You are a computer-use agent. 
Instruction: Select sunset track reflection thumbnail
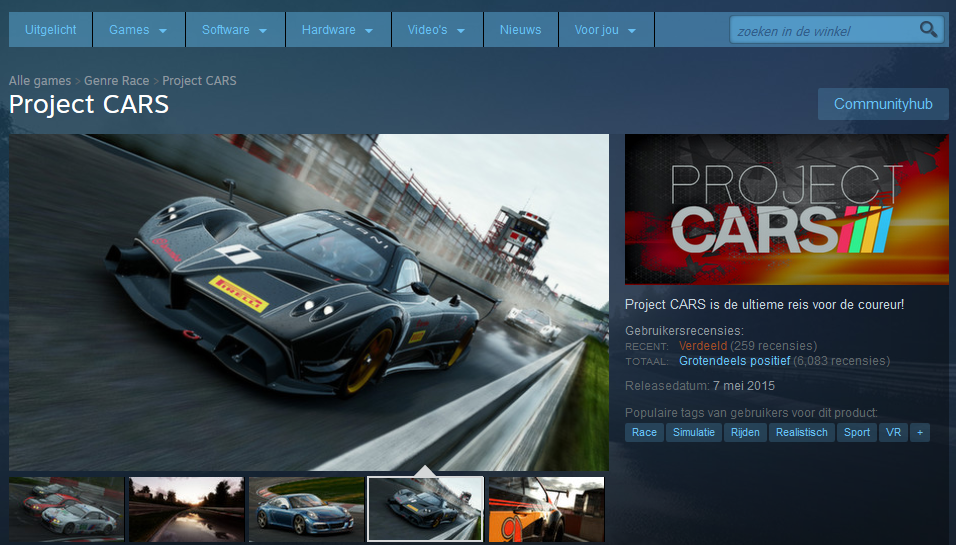(187, 510)
